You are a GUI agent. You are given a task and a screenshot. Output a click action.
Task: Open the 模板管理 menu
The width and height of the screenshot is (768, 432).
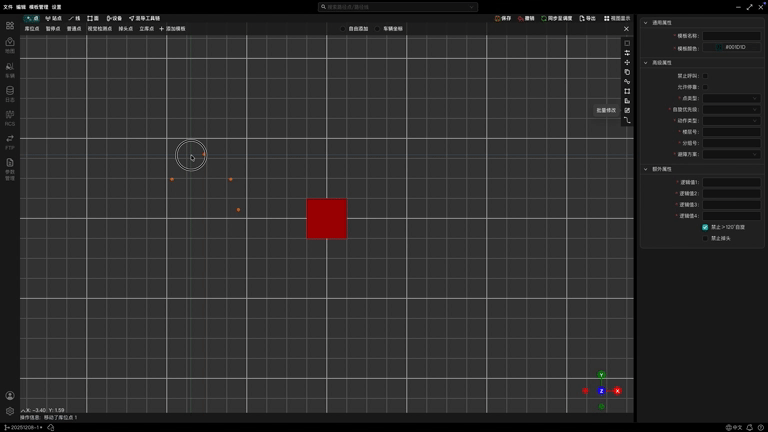[38, 7]
